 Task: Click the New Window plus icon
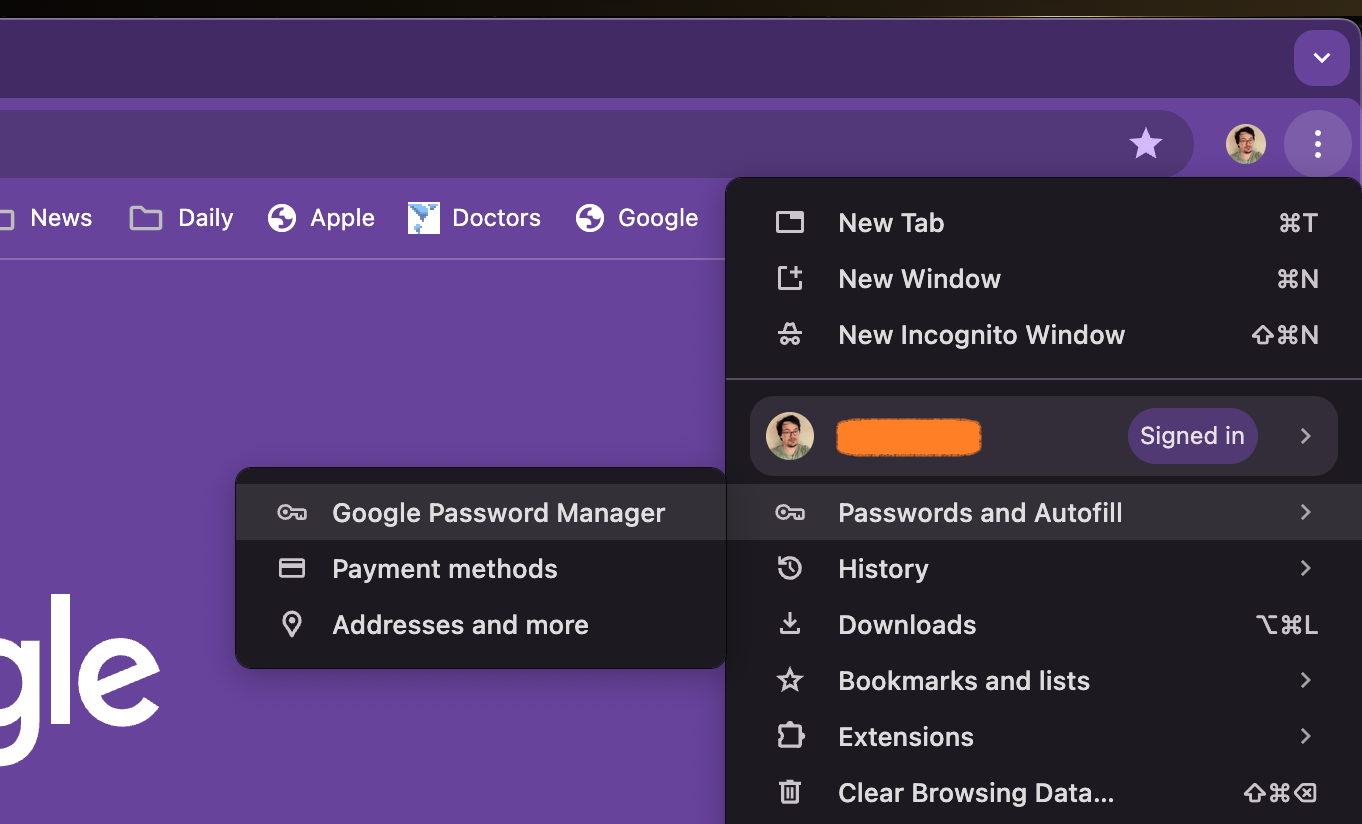pos(790,278)
